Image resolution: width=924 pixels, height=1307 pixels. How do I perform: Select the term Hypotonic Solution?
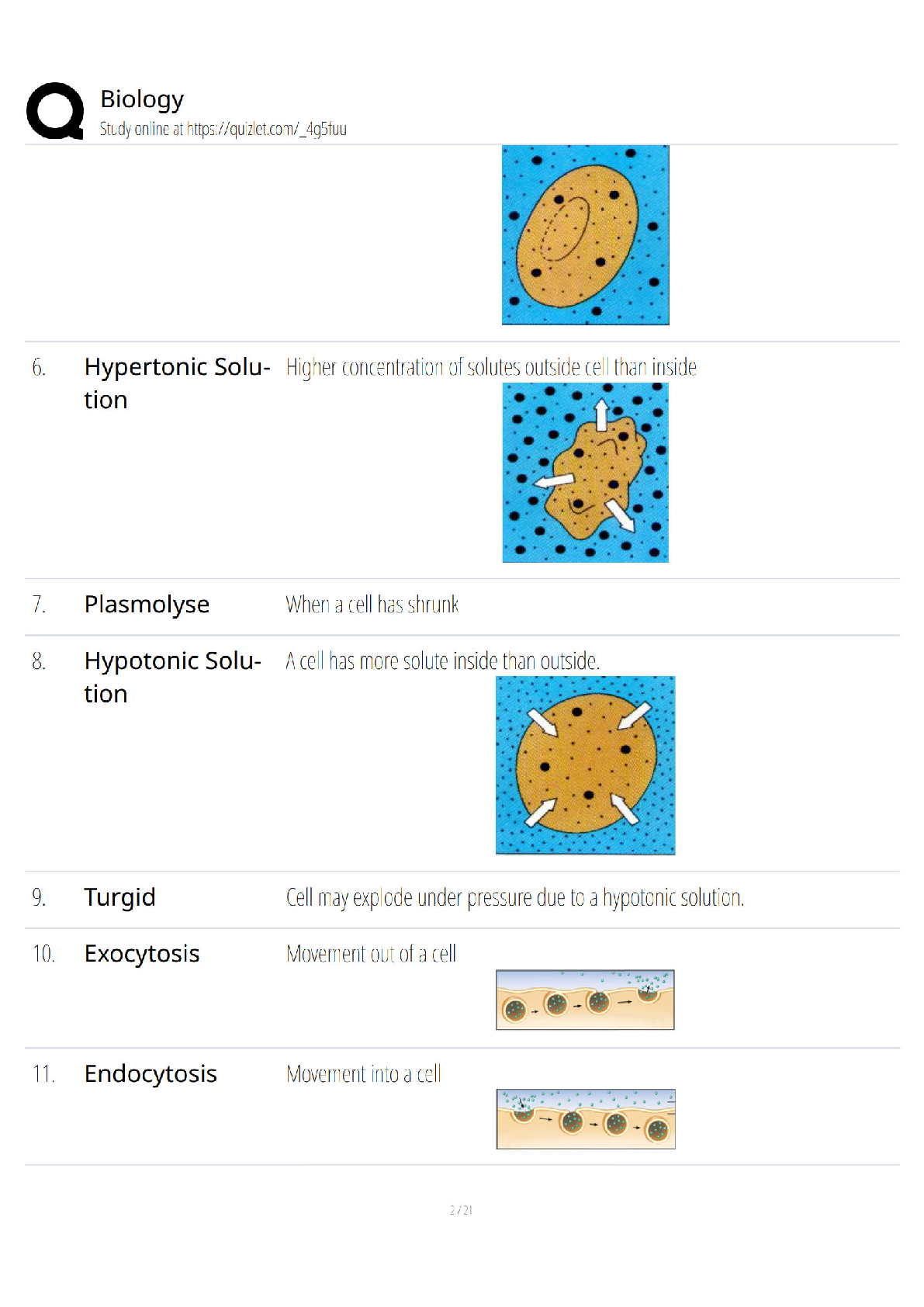[173, 678]
